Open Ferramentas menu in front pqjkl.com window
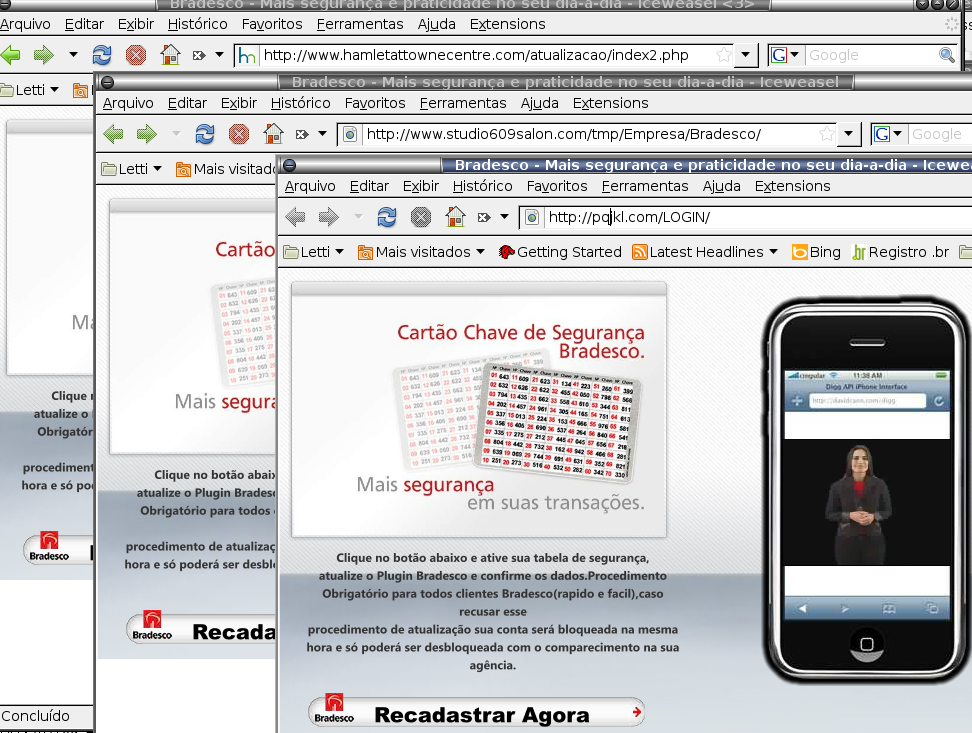Image resolution: width=972 pixels, height=733 pixels. 645,186
